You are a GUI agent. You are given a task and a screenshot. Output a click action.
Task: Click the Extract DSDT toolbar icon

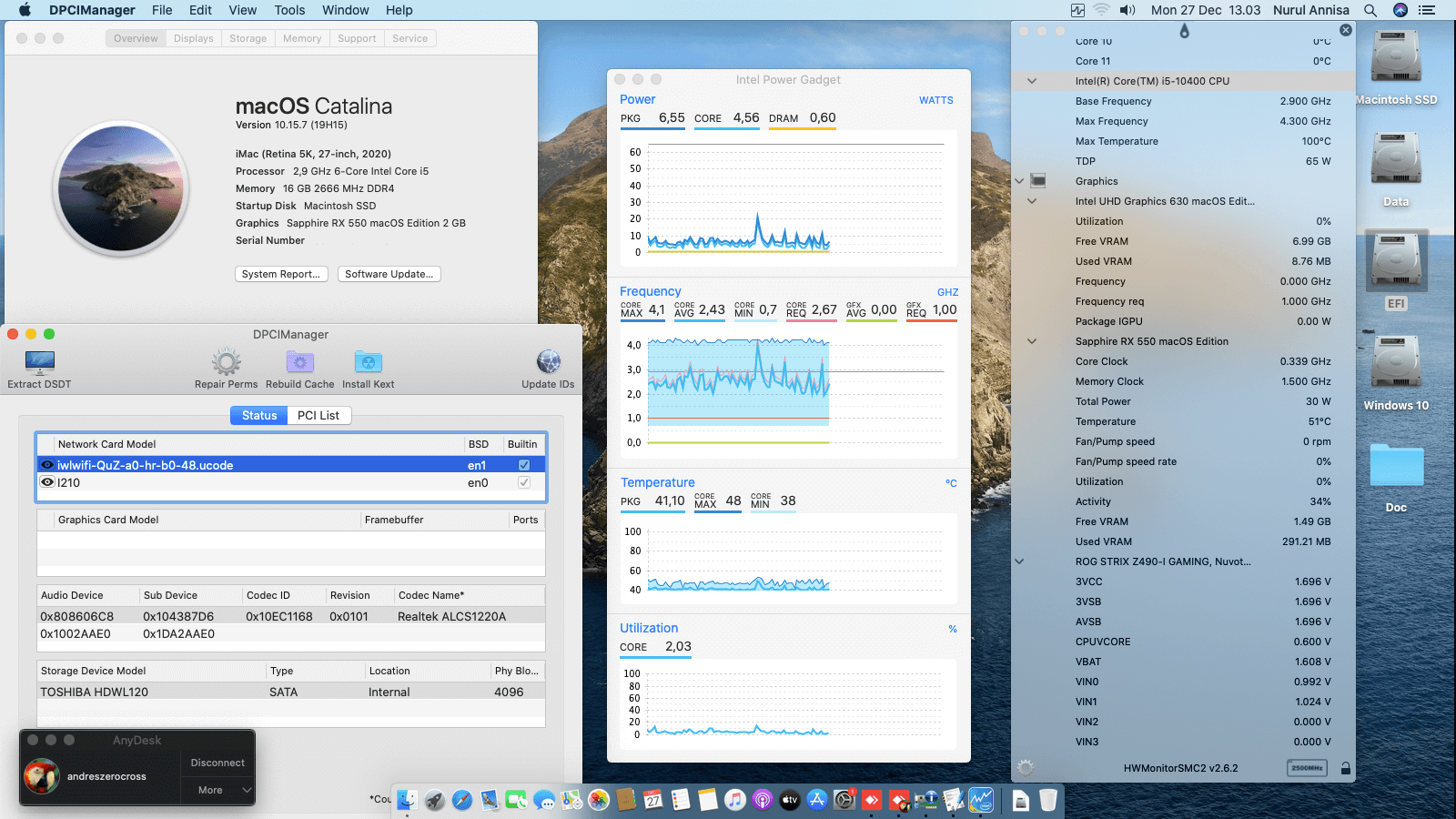[x=39, y=364]
